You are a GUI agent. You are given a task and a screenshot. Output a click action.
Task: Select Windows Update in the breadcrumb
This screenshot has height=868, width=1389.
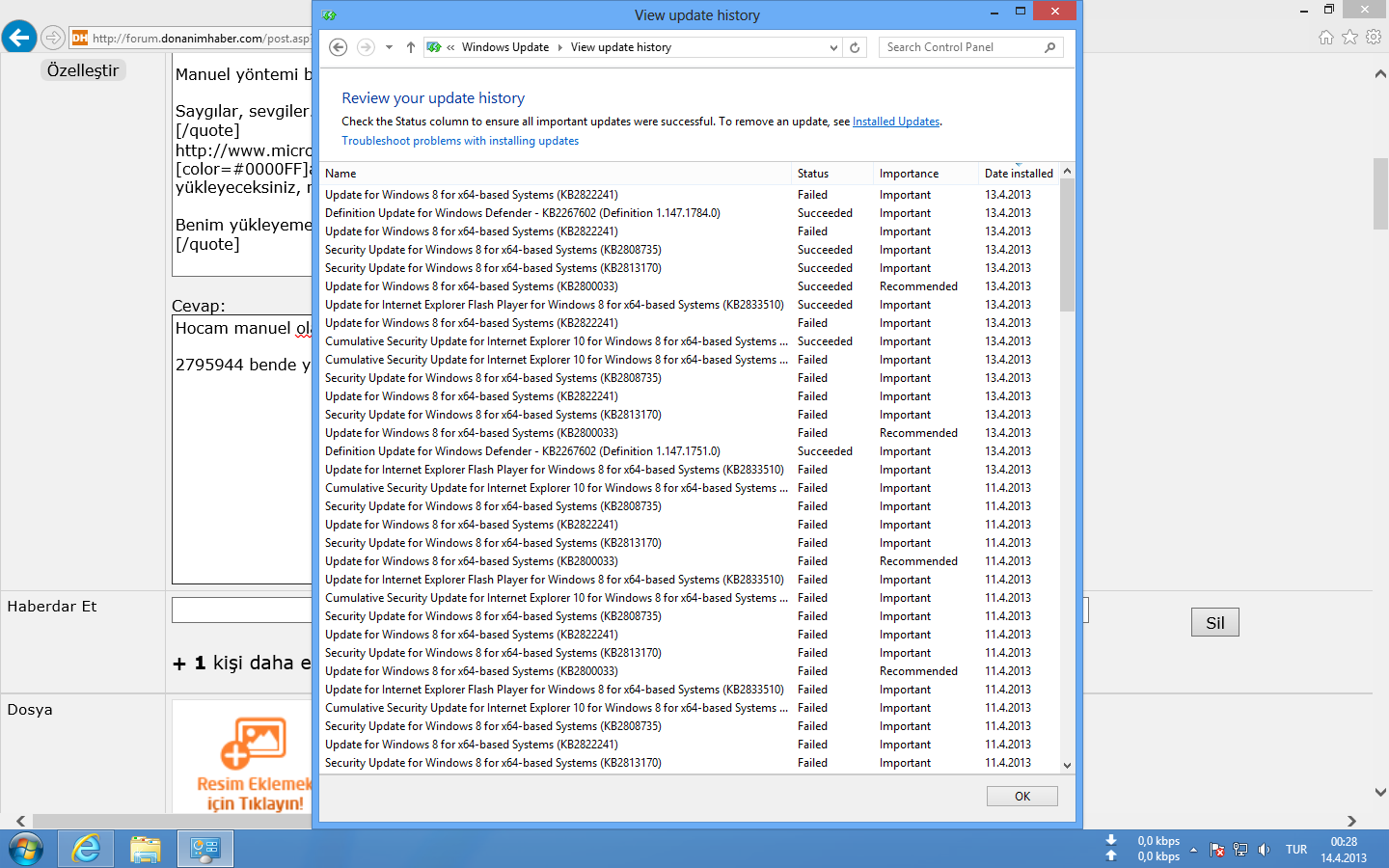[x=505, y=47]
